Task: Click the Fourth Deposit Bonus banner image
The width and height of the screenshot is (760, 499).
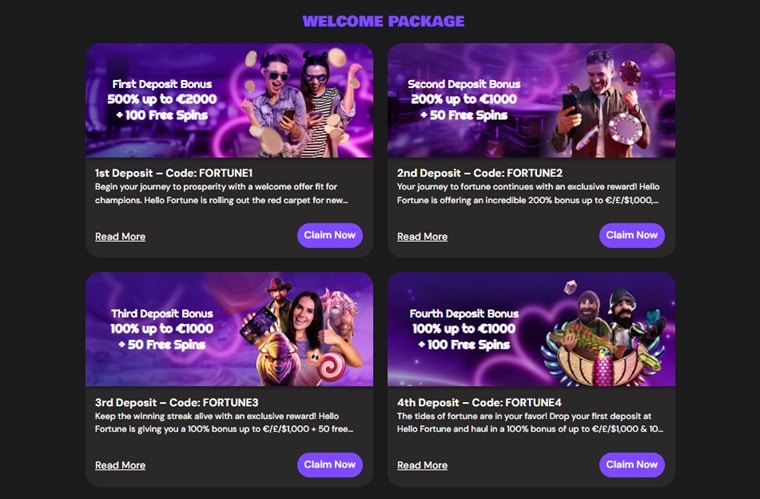Action: click(531, 329)
